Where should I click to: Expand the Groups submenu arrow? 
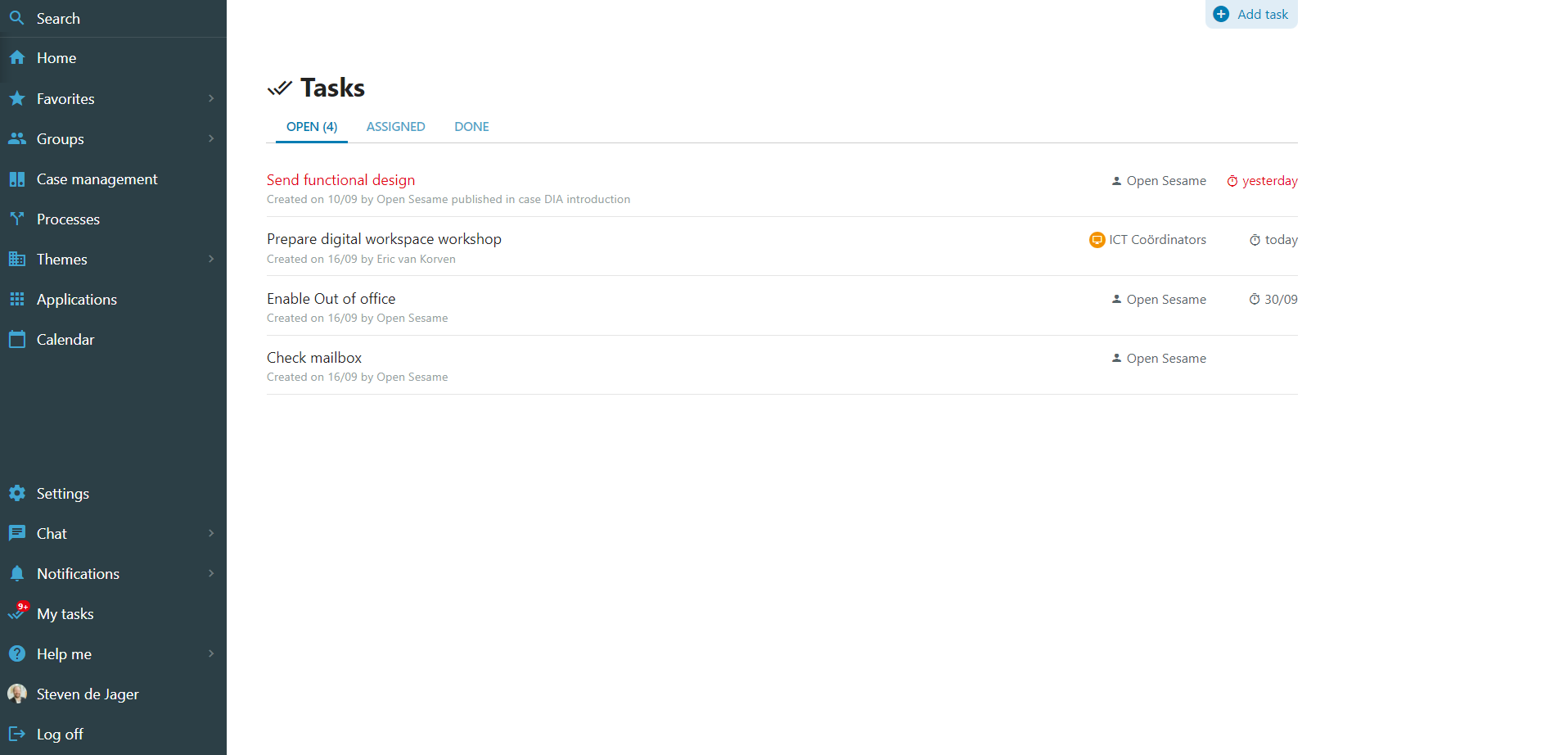211,139
